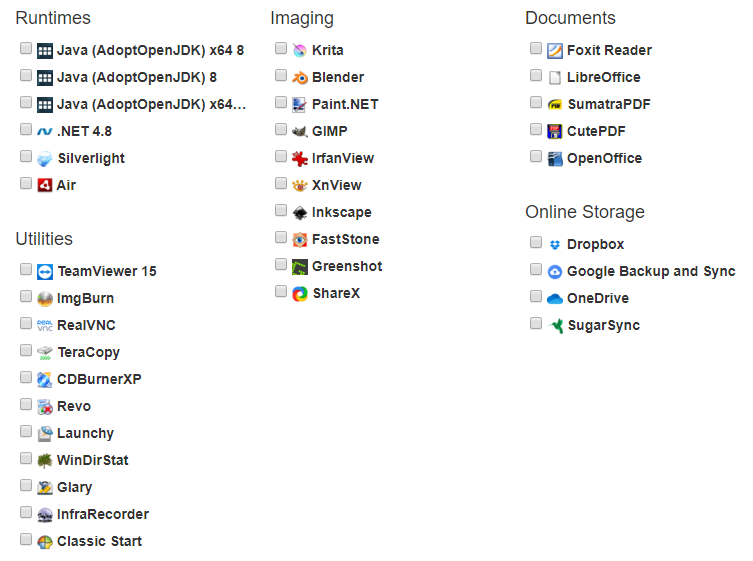
Task: Tick the OneDrive checkbox
Action: click(x=536, y=296)
